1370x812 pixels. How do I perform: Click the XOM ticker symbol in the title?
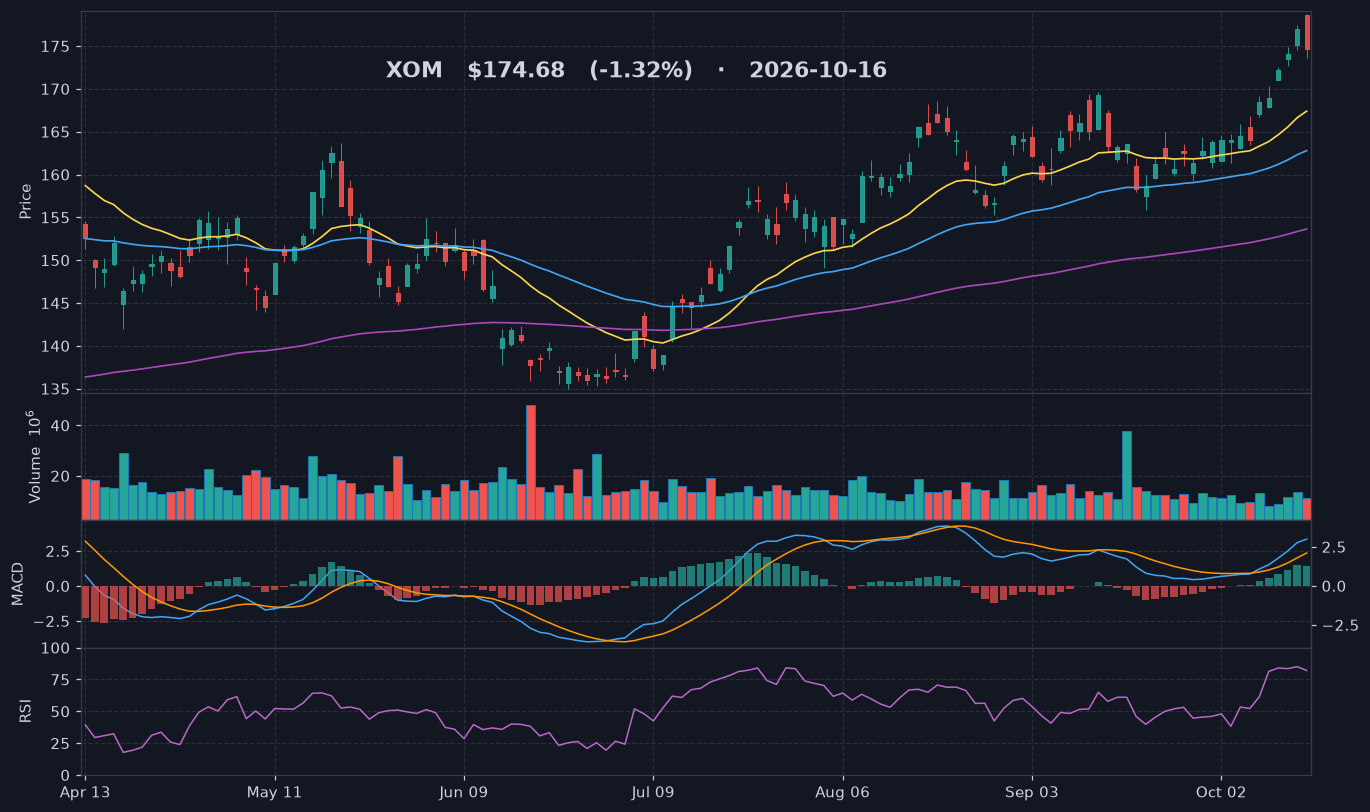tap(415, 70)
